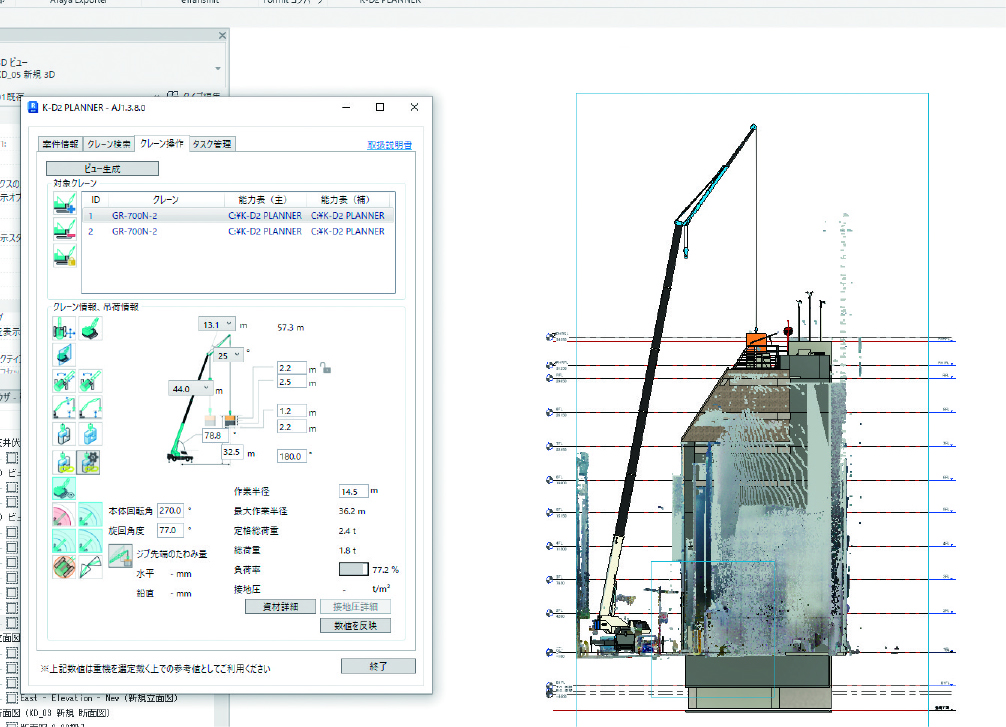The width and height of the screenshot is (1006, 727).
Task: Click the add crane icon
Action: 65,203
